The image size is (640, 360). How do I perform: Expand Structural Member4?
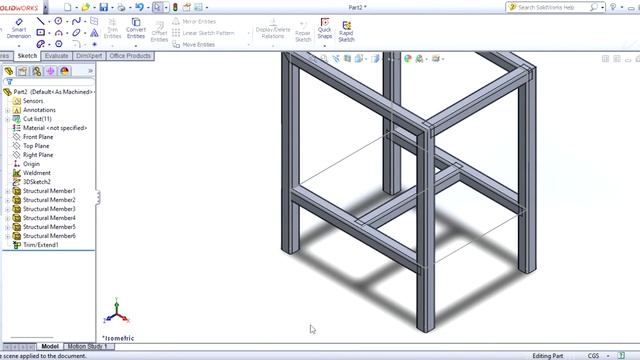[7, 218]
